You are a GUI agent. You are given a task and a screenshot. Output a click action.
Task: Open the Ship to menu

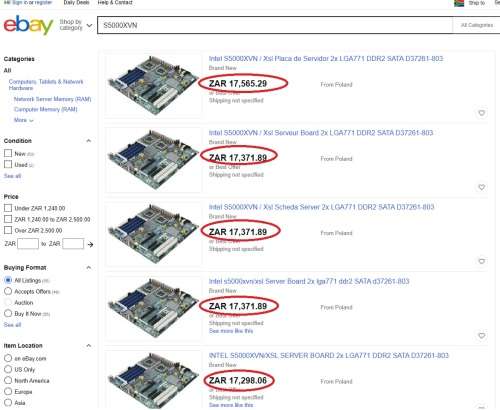(477, 3)
